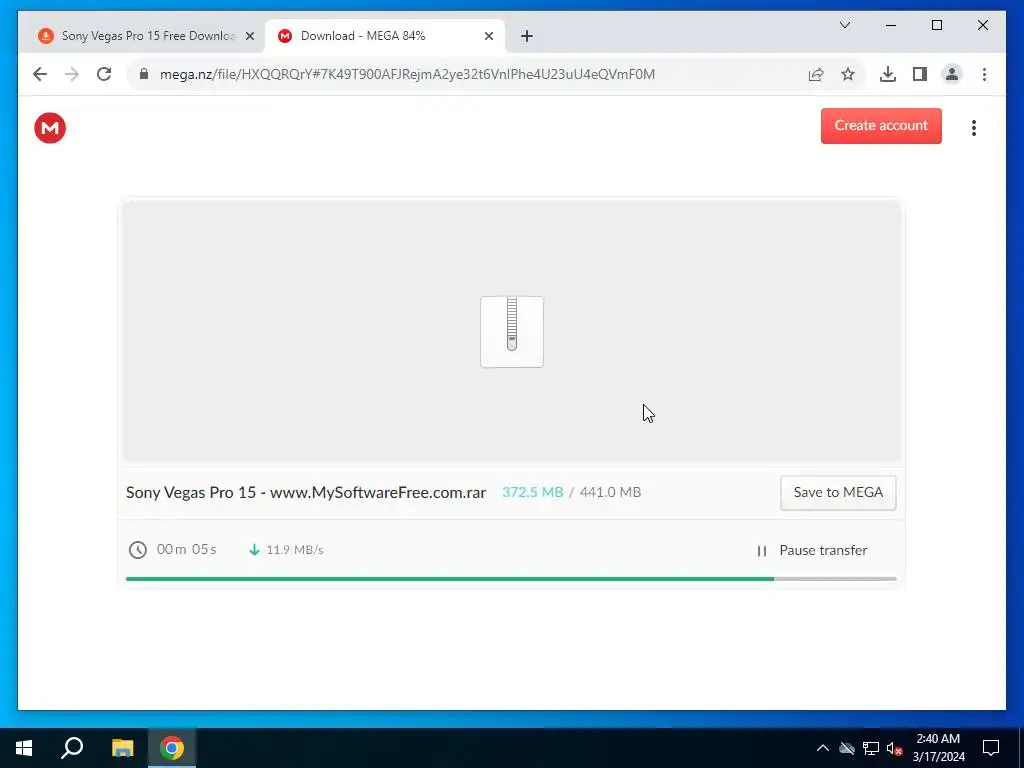The height and width of the screenshot is (768, 1024).
Task: Open the notification center icon
Action: point(991,748)
